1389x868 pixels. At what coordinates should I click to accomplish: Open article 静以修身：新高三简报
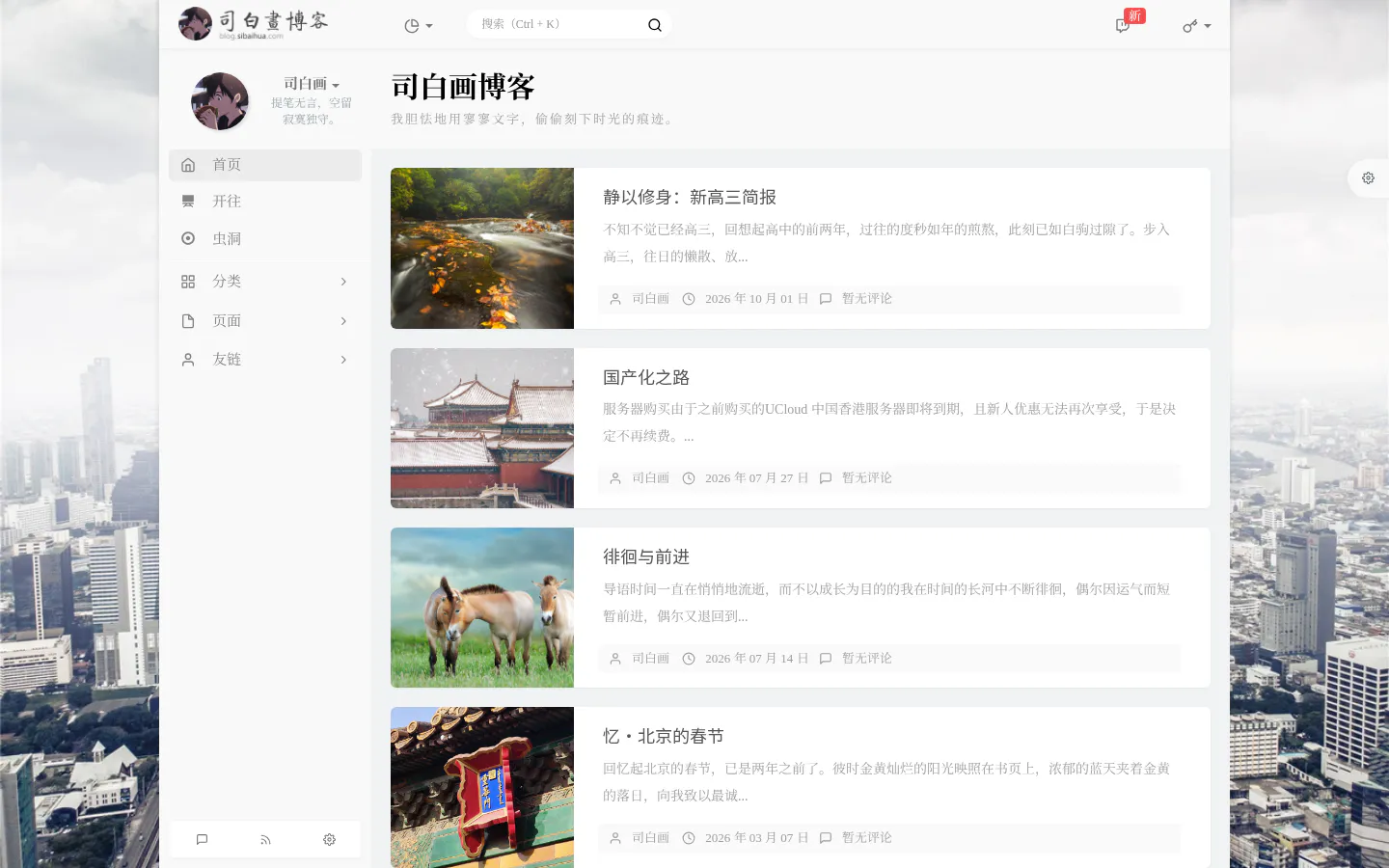(690, 198)
